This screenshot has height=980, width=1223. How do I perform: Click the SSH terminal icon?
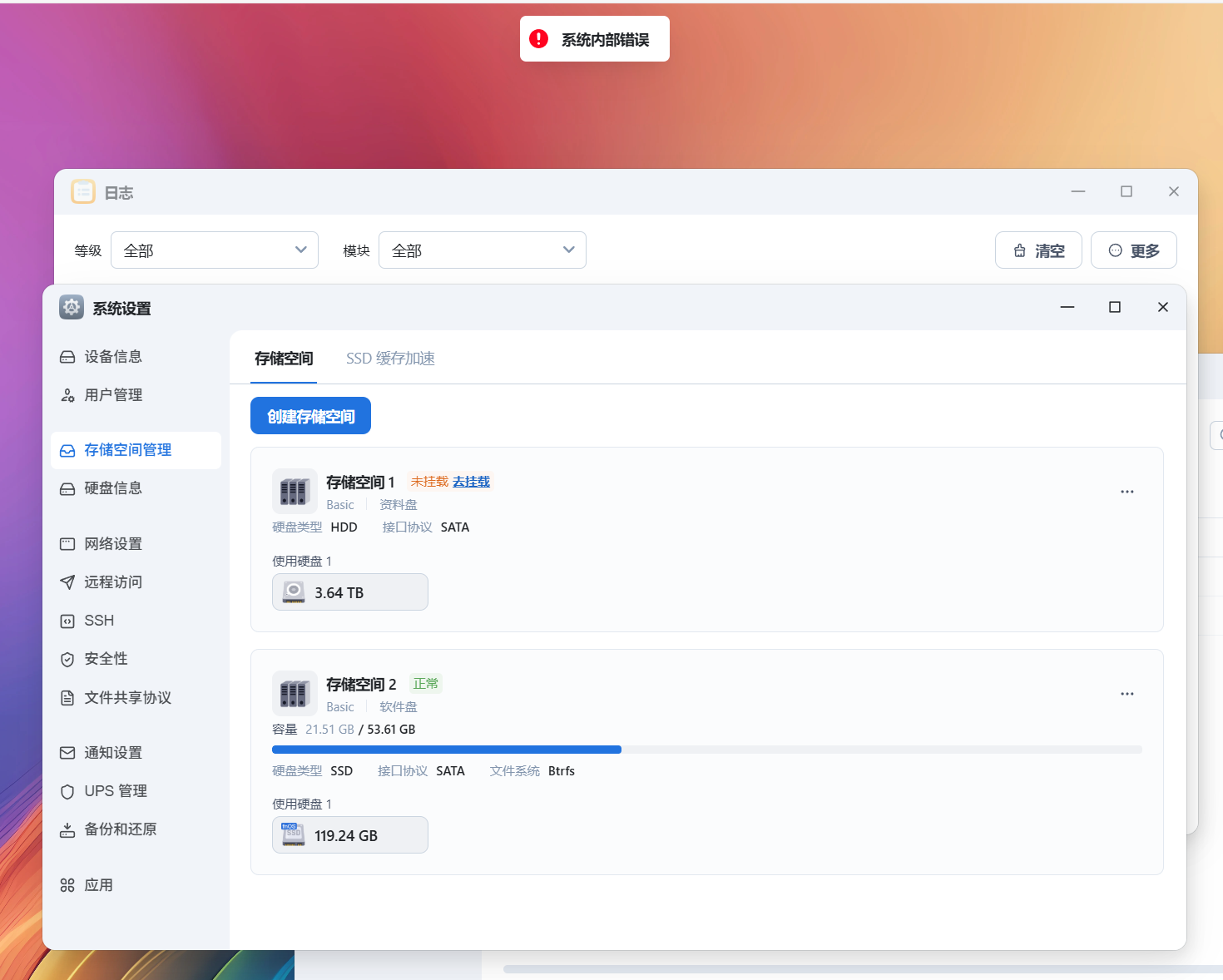coord(67,621)
